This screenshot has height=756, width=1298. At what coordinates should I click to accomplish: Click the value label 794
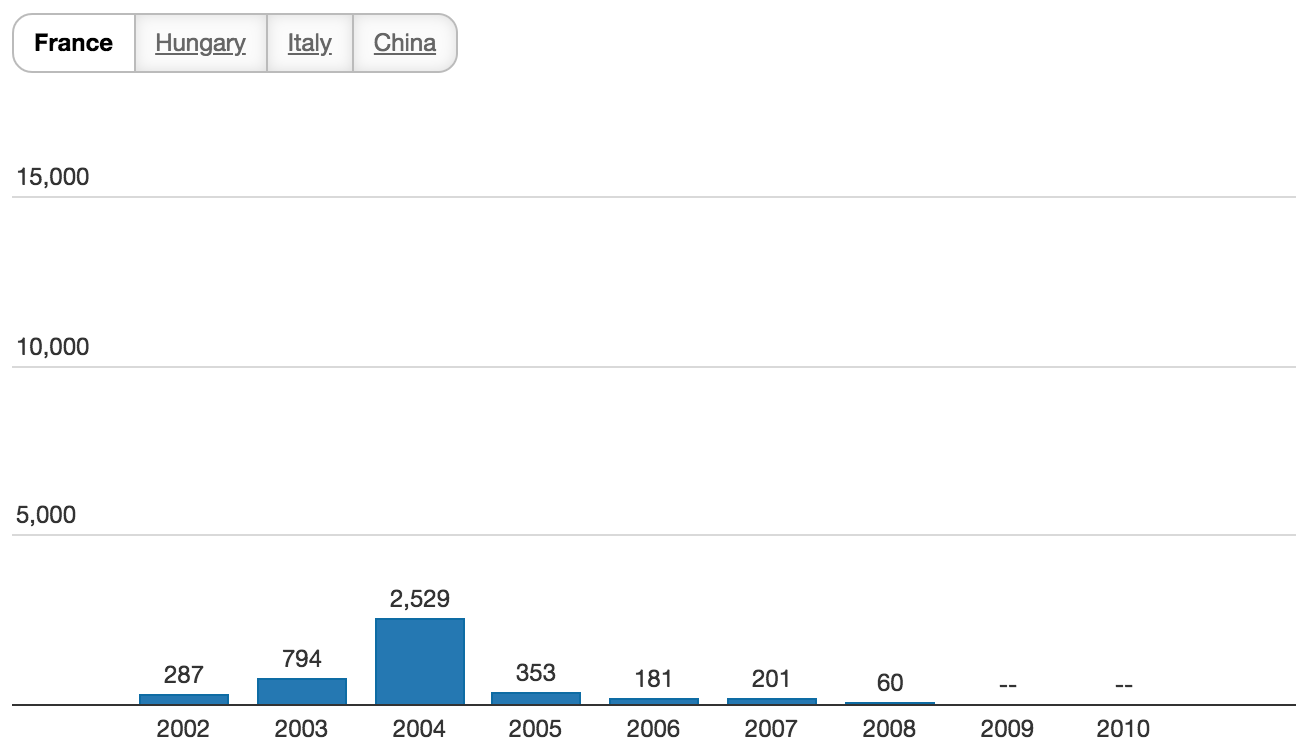(302, 659)
